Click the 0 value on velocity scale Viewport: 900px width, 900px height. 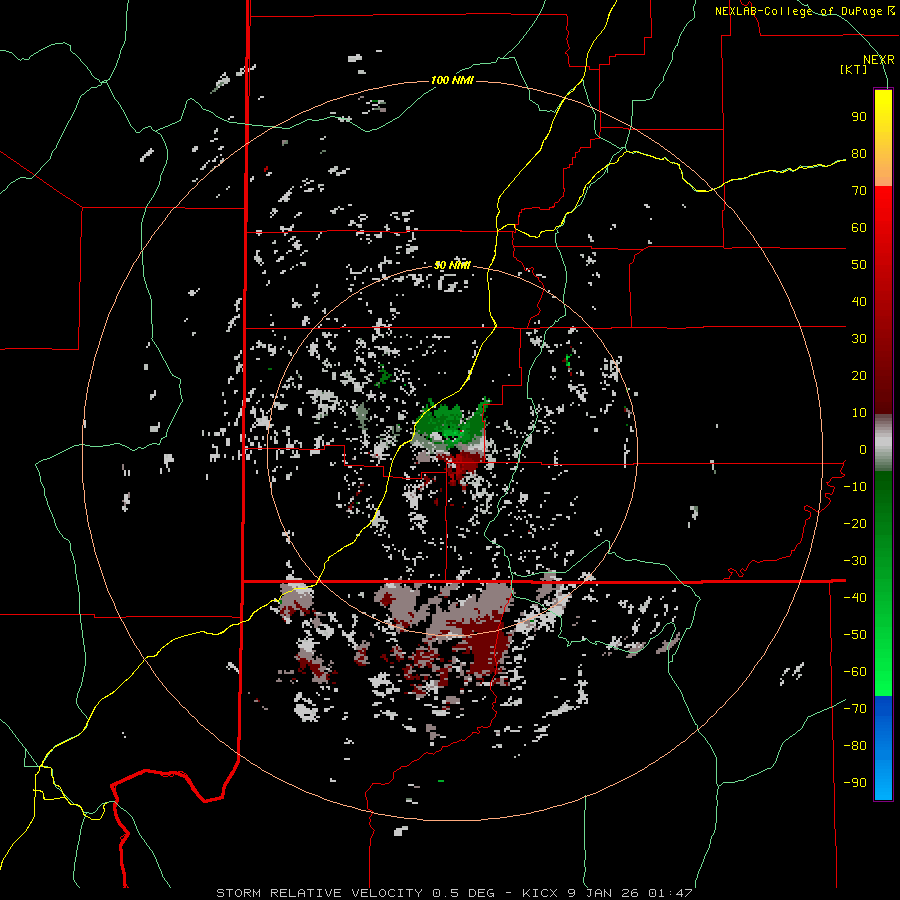click(x=863, y=450)
